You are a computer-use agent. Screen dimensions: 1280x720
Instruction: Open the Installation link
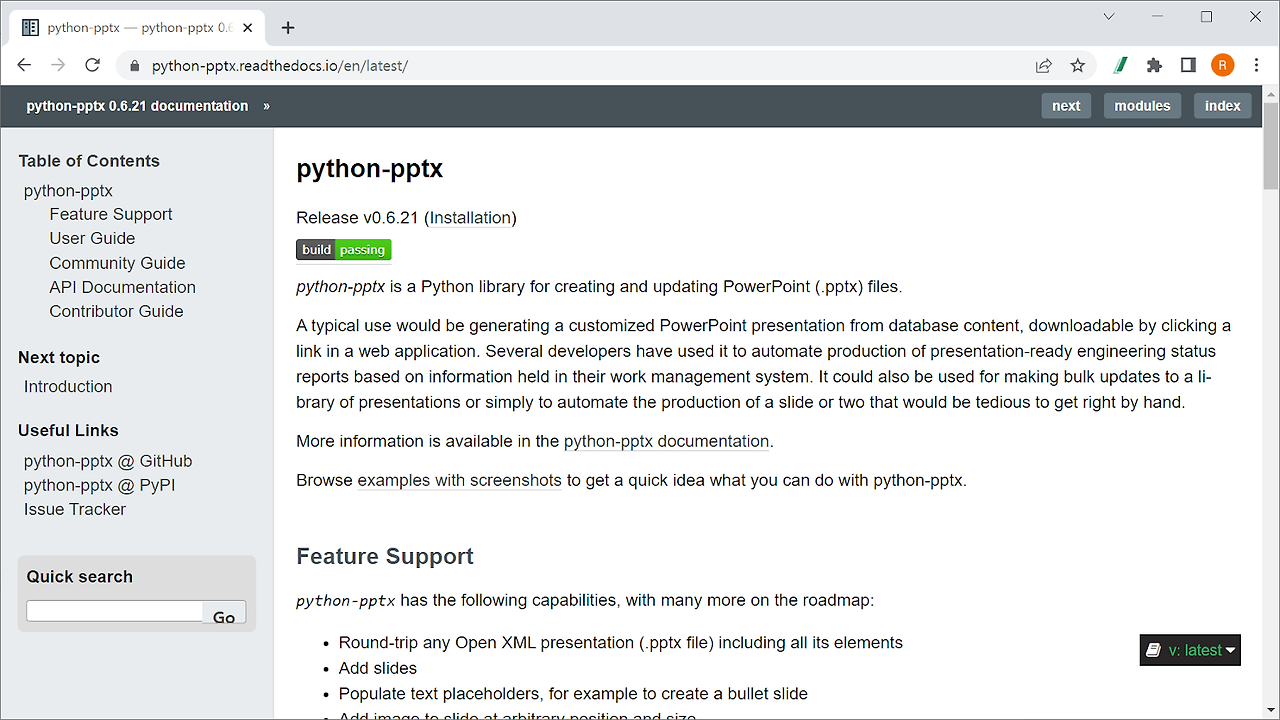pos(471,218)
